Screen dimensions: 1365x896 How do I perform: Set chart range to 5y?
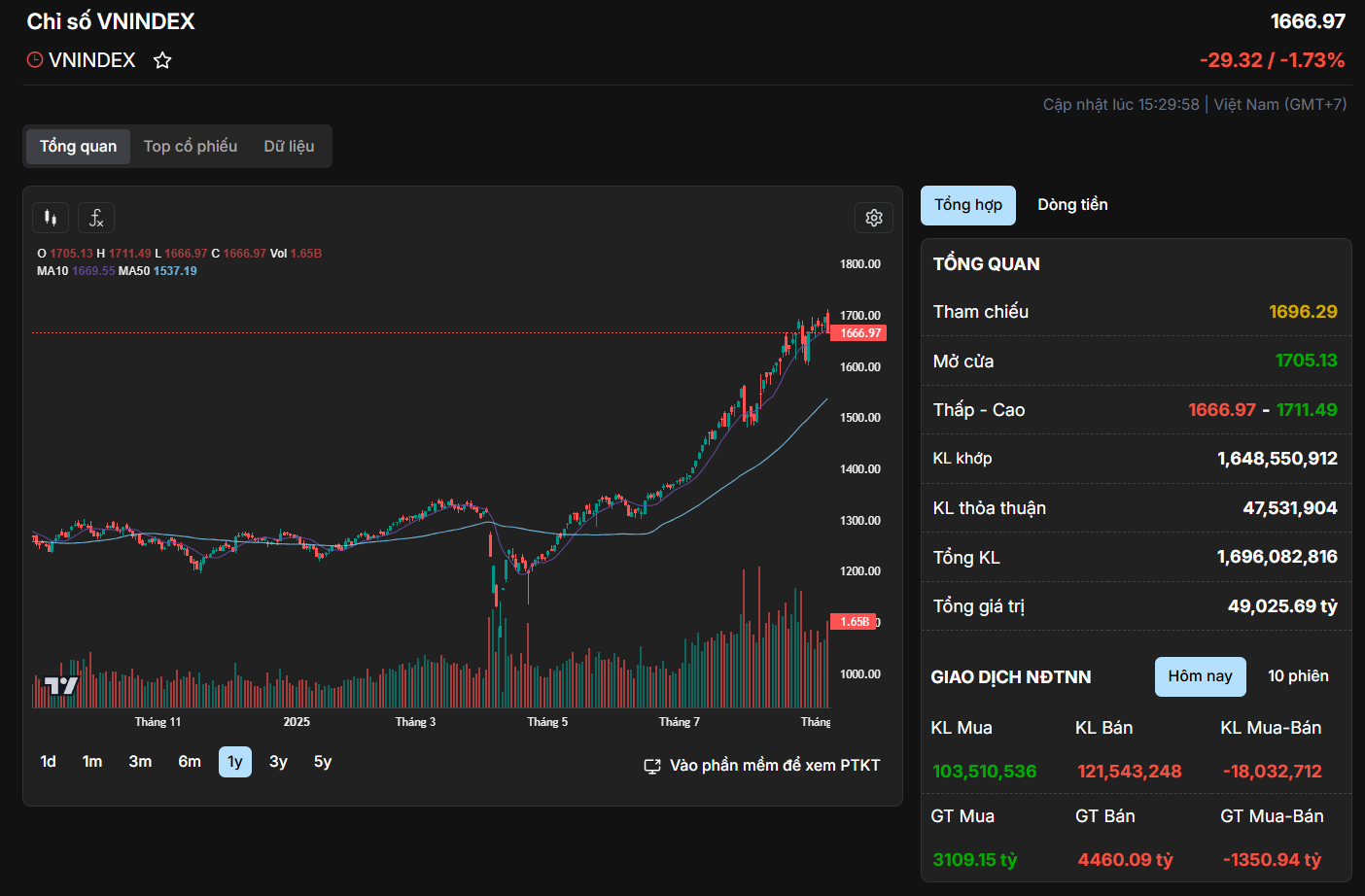tap(323, 762)
